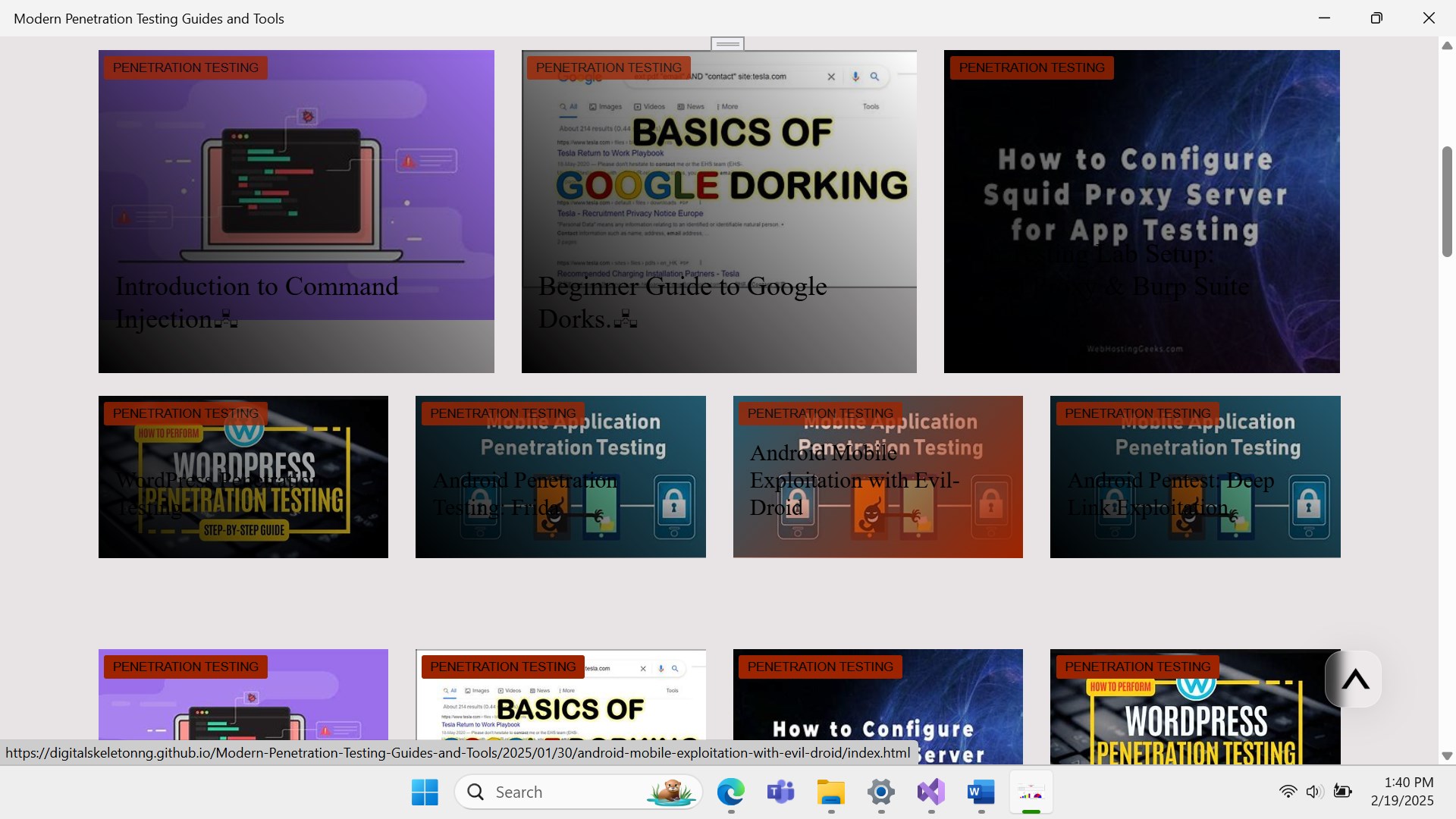This screenshot has width=1456, height=819.
Task: Open Introduction to Command Injection article
Action: click(256, 302)
